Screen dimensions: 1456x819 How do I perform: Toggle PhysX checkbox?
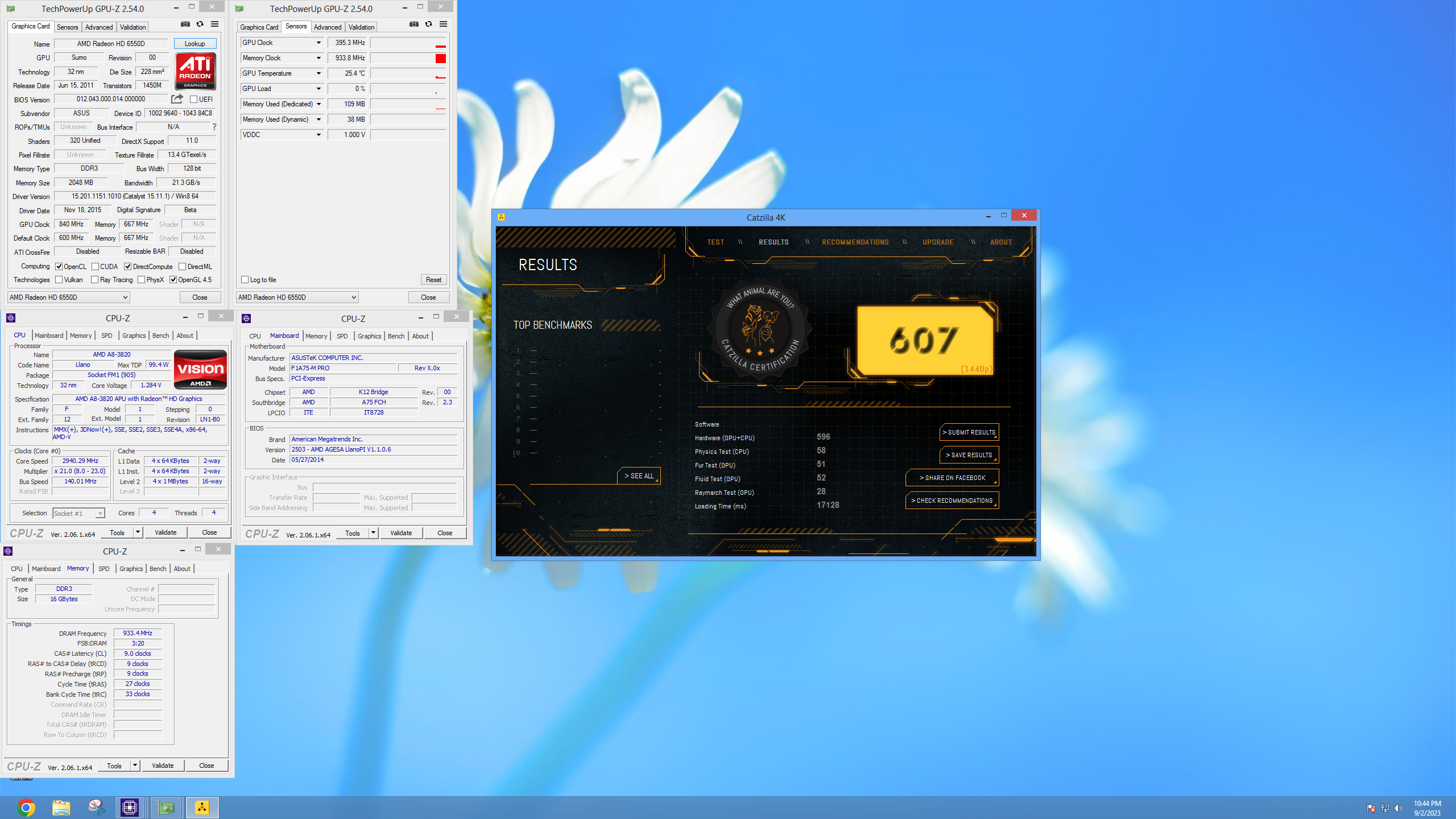point(141,280)
